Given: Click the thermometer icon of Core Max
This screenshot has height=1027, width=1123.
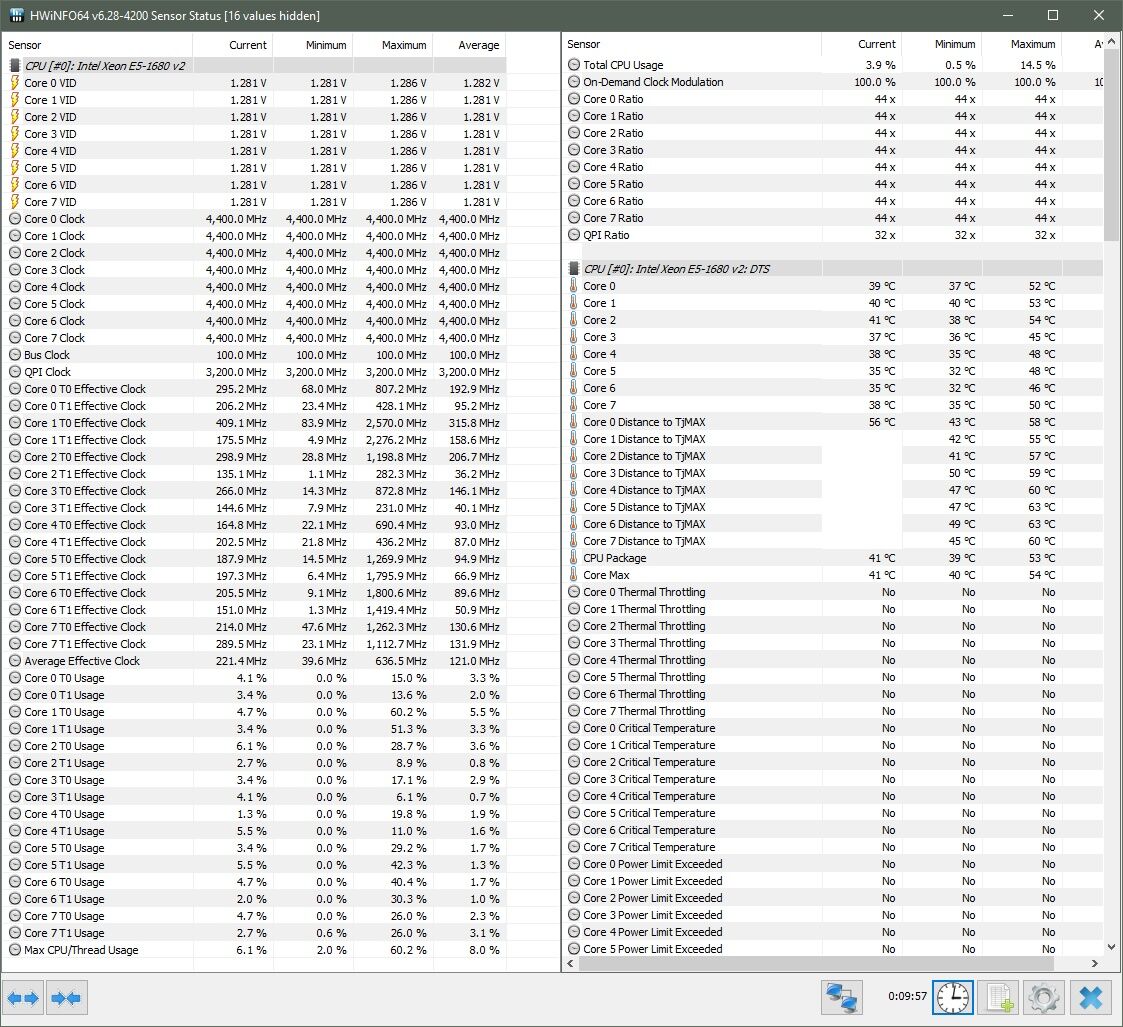Looking at the screenshot, I should click(x=574, y=575).
